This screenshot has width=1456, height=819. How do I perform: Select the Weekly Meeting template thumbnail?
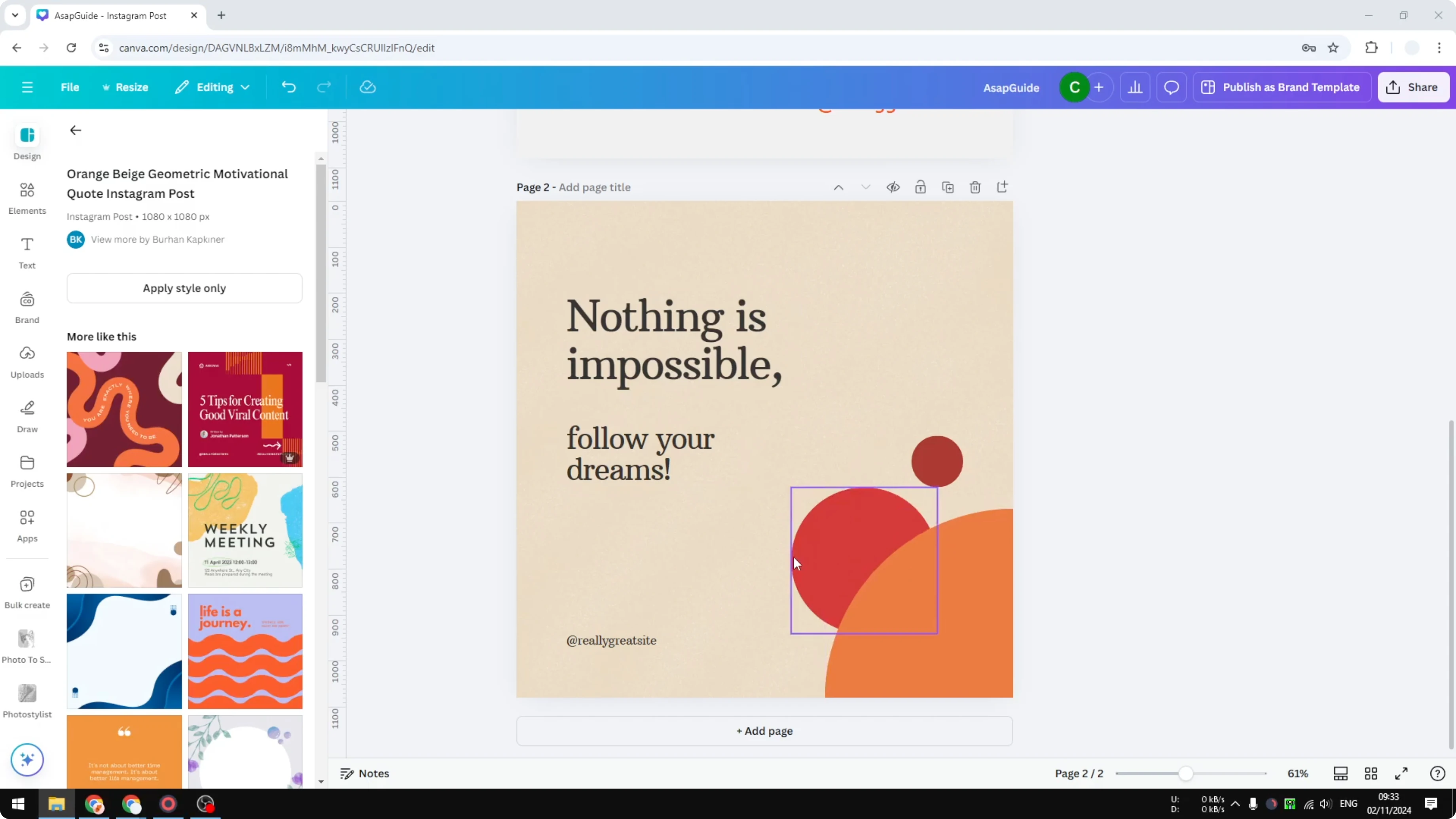(x=245, y=530)
